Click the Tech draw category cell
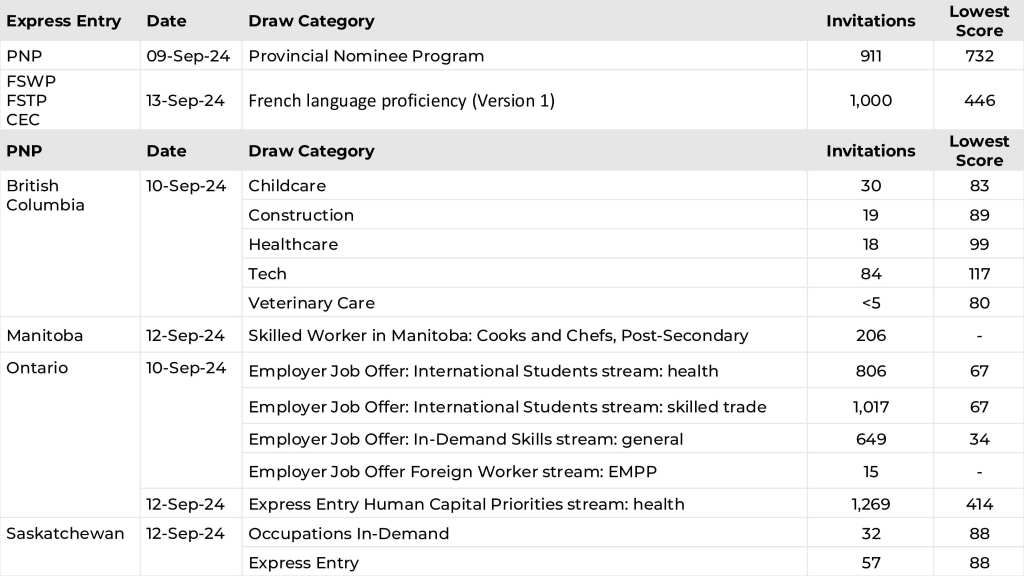Viewport: 1024px width, 576px height. pyautogui.click(x=267, y=274)
